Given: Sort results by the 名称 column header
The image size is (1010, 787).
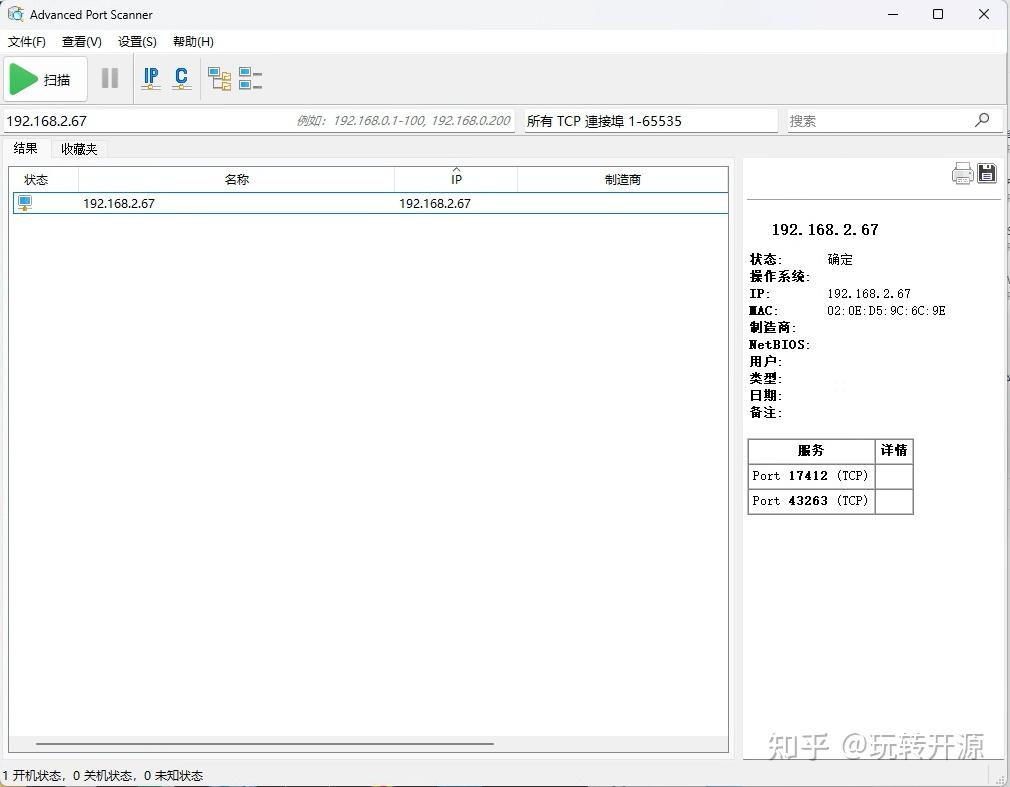Looking at the screenshot, I should 237,179.
